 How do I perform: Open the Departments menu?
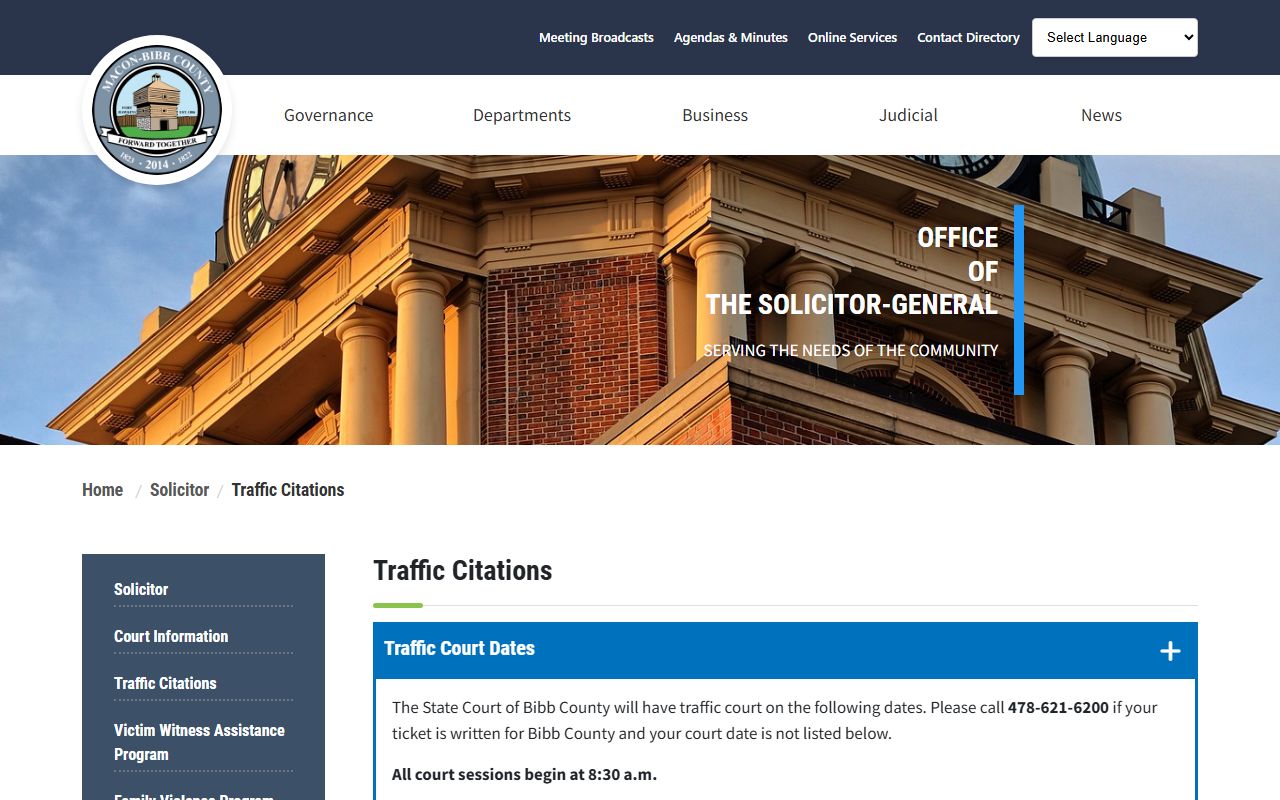click(522, 115)
